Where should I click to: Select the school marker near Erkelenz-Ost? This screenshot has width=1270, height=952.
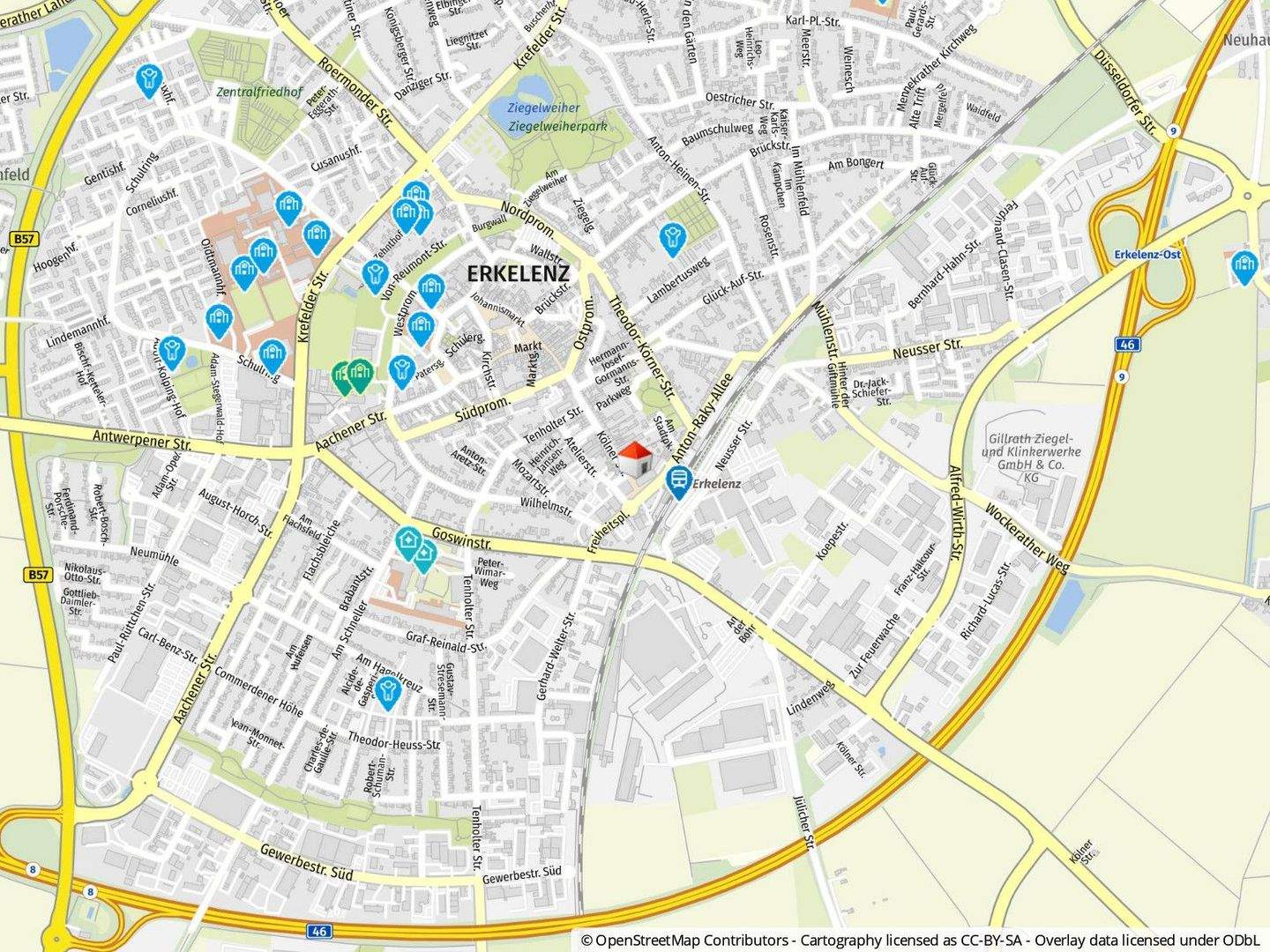(1244, 265)
